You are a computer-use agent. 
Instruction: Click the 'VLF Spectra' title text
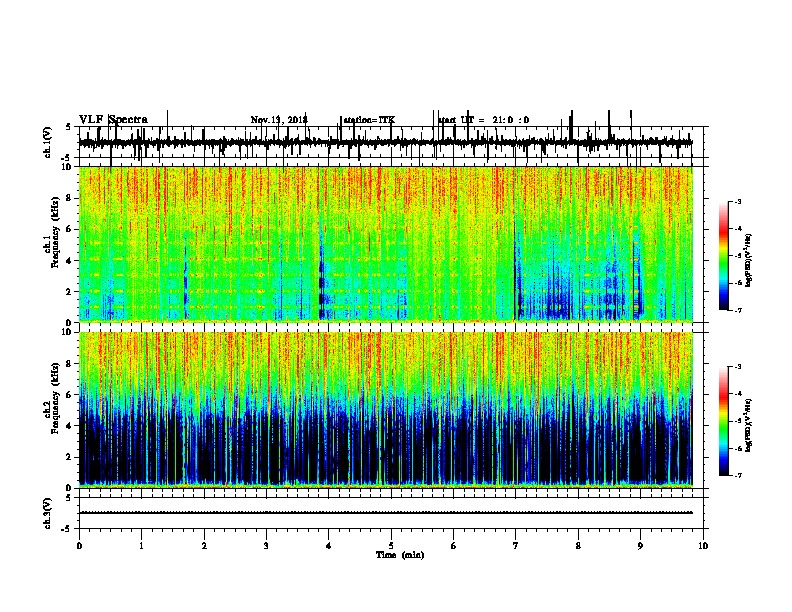113,120
